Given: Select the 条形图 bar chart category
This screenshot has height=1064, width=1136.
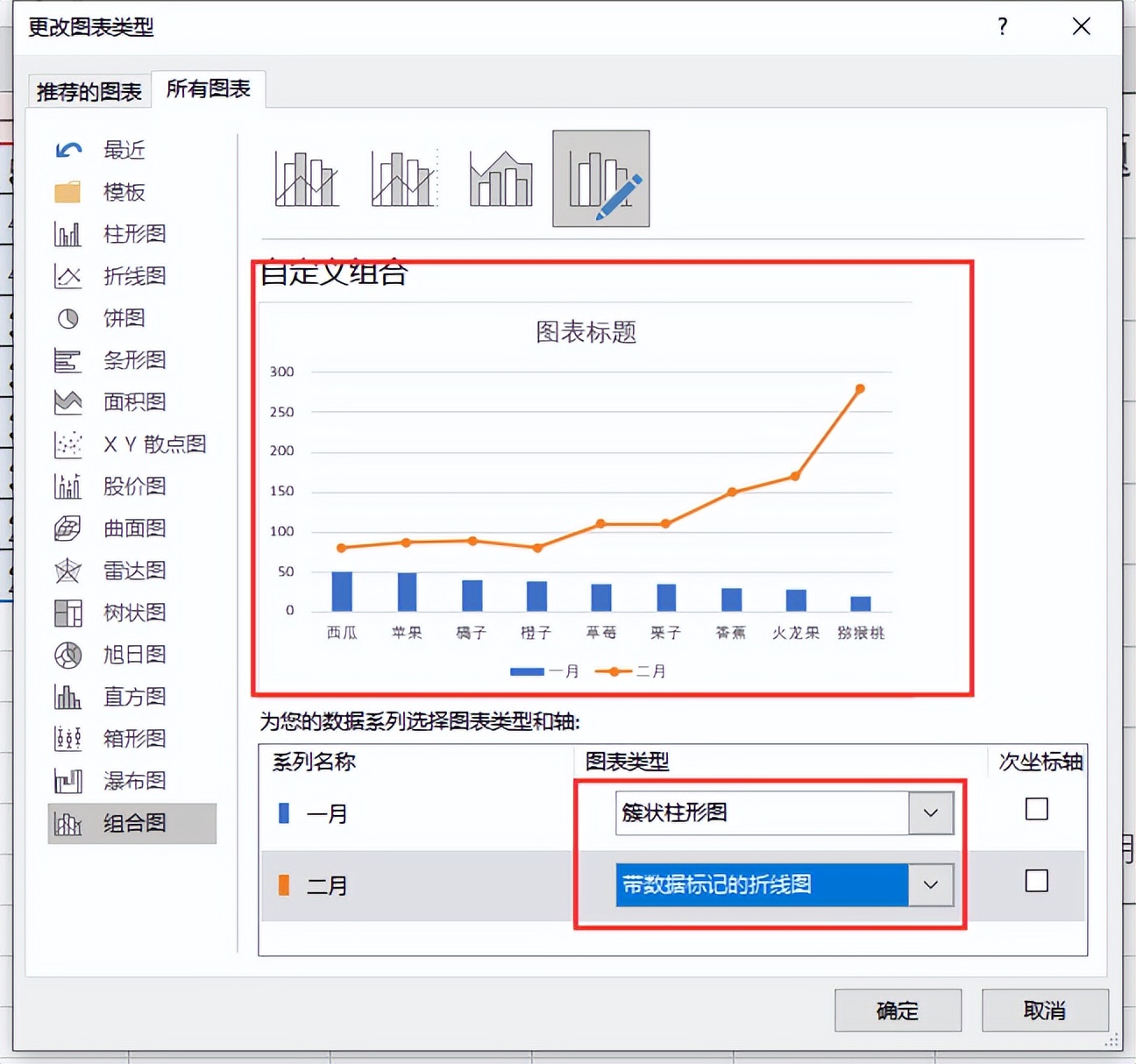Looking at the screenshot, I should click(x=134, y=360).
